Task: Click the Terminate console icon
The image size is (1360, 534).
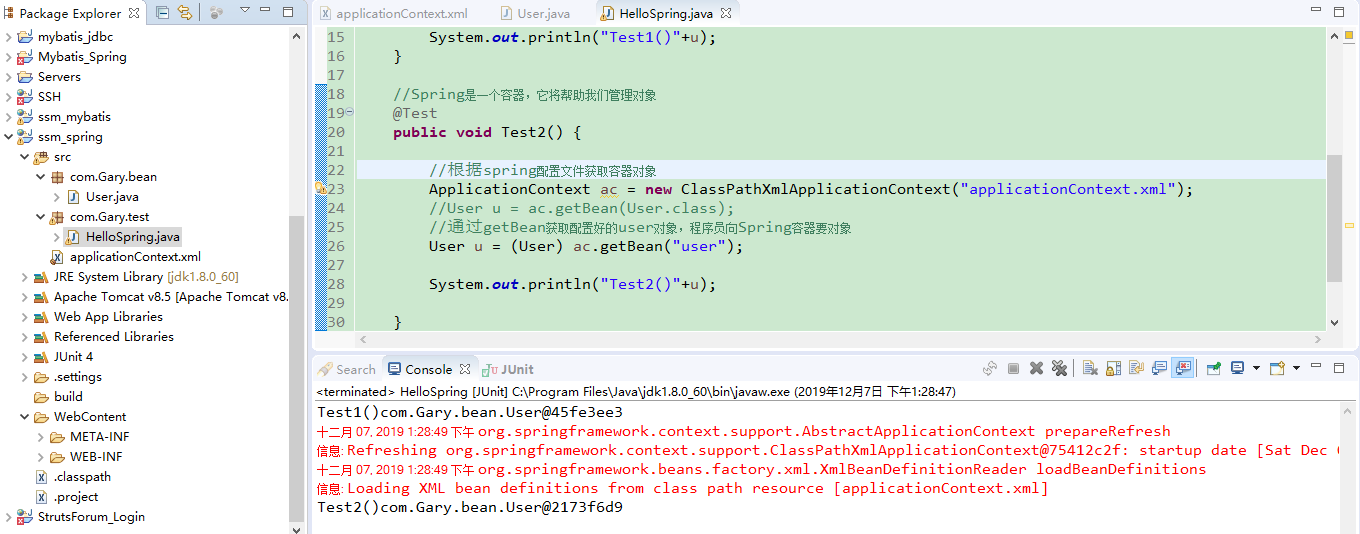Action: (1013, 369)
